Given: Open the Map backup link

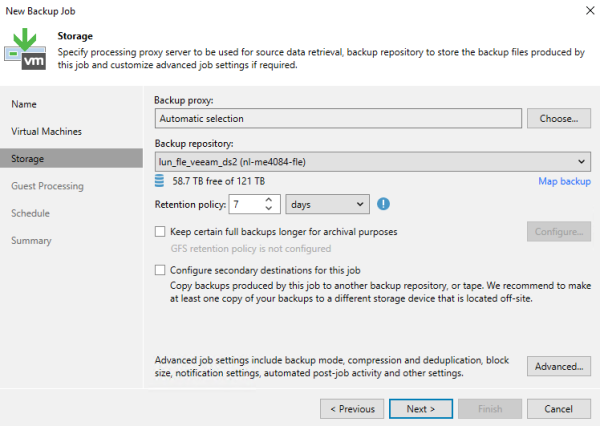Looking at the screenshot, I should [x=564, y=181].
